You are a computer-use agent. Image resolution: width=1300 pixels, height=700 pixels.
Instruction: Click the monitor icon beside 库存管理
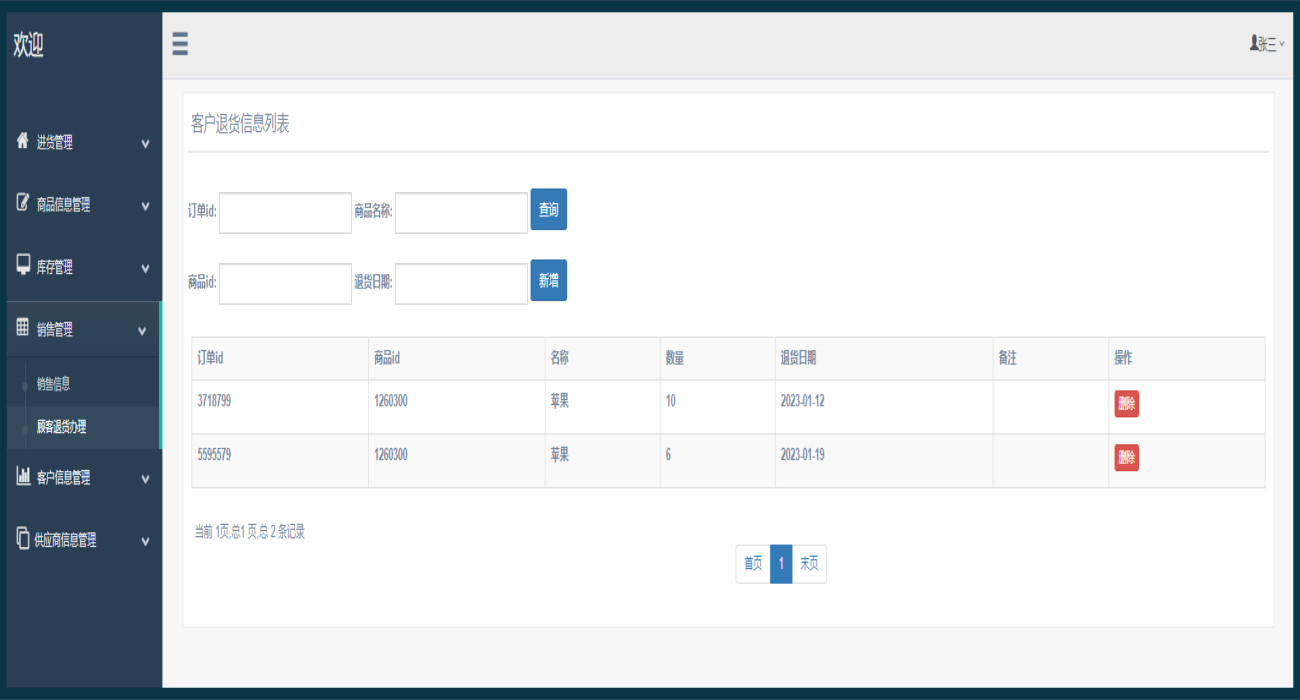[23, 265]
